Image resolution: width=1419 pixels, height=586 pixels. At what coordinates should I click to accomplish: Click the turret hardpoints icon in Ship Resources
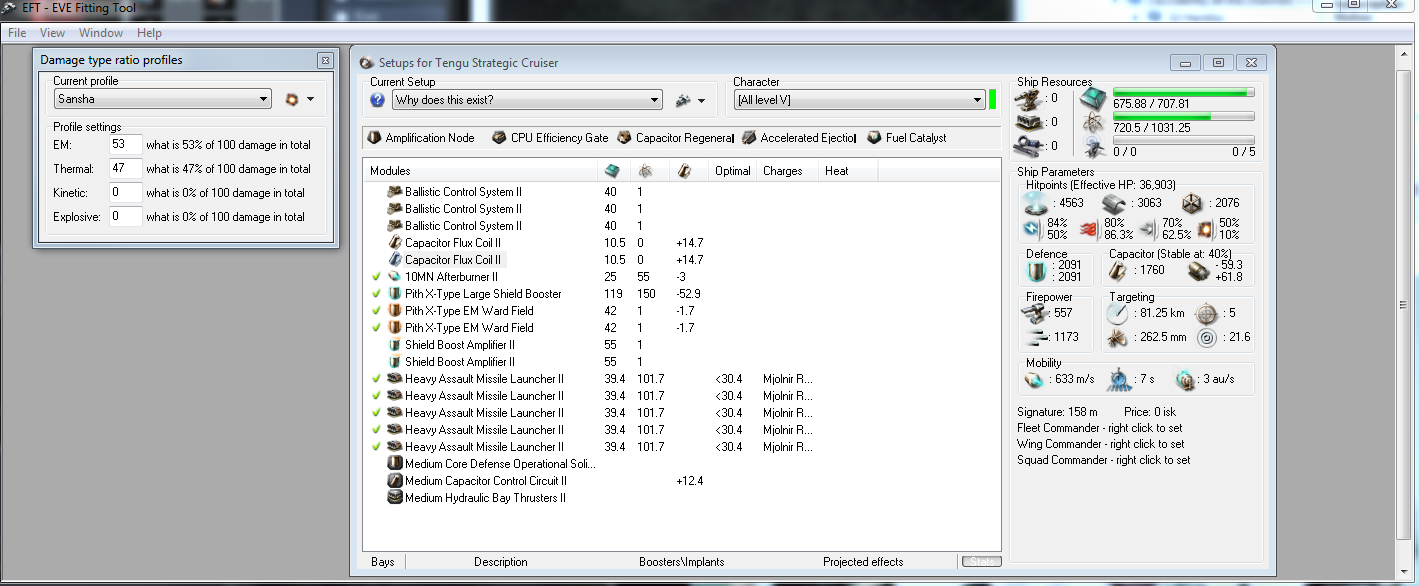click(1029, 98)
